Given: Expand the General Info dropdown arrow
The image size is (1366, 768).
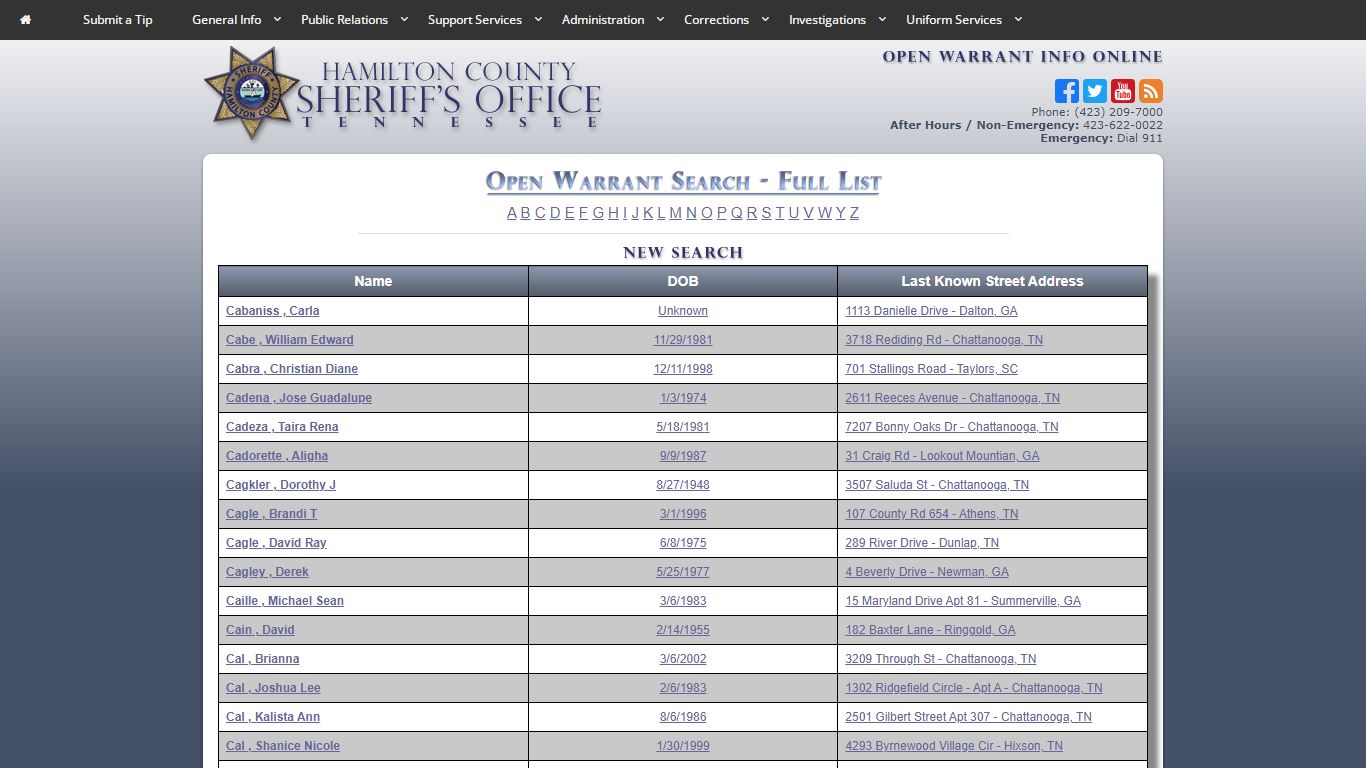Looking at the screenshot, I should coord(277,19).
